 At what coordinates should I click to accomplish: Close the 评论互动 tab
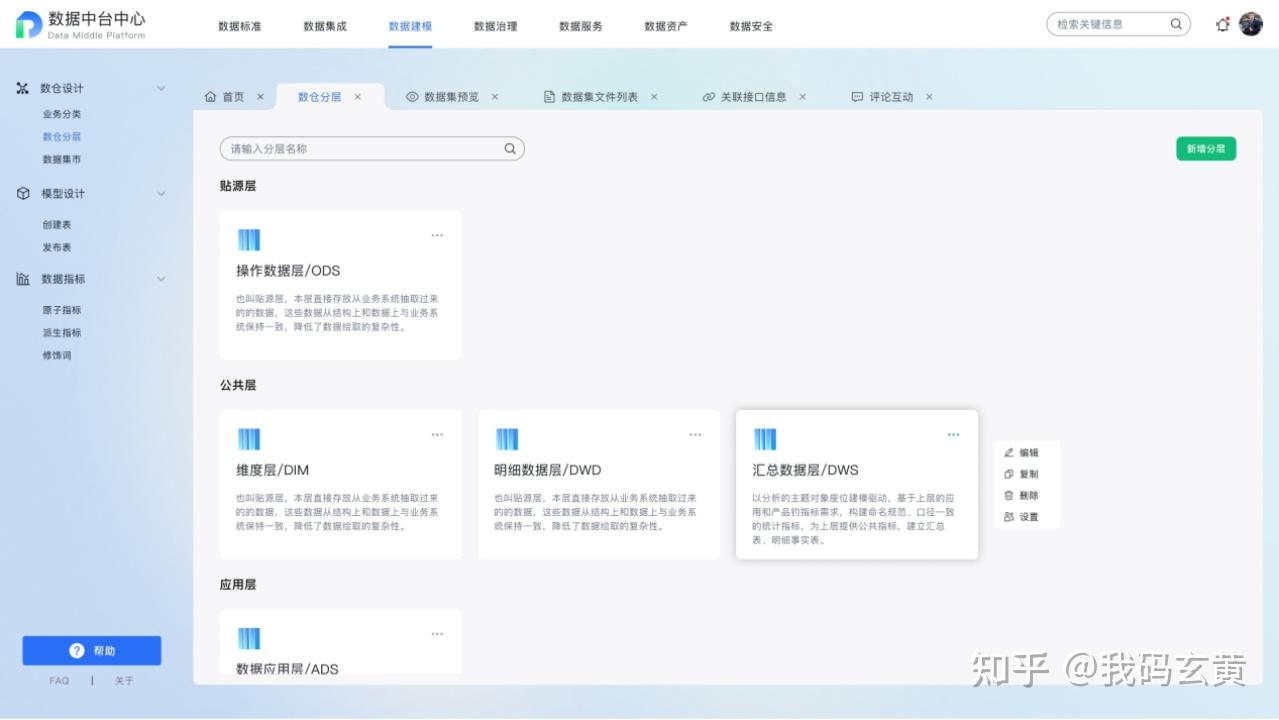click(929, 97)
